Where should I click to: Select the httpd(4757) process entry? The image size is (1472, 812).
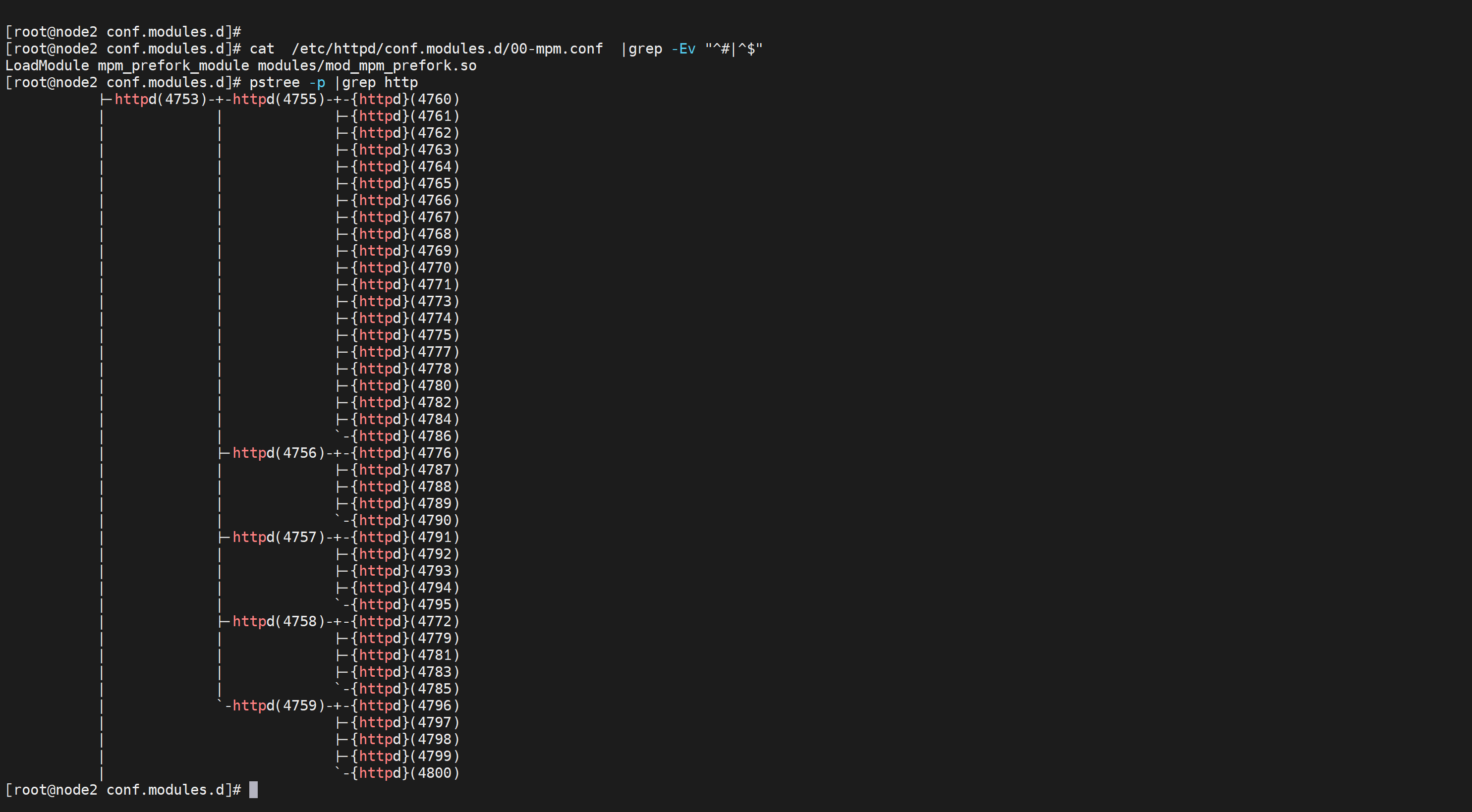click(278, 538)
